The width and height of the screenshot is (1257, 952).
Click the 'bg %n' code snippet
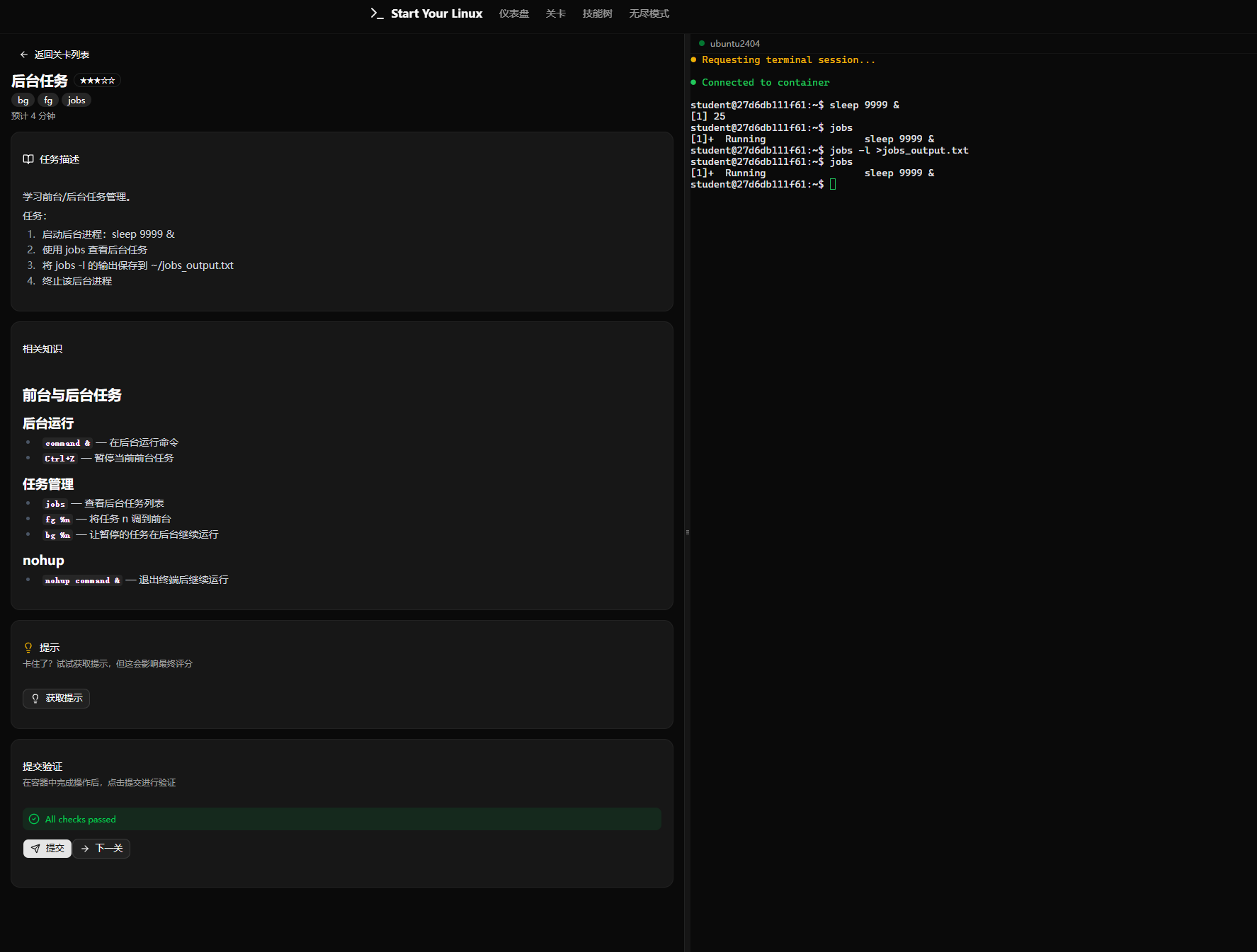pos(57,535)
